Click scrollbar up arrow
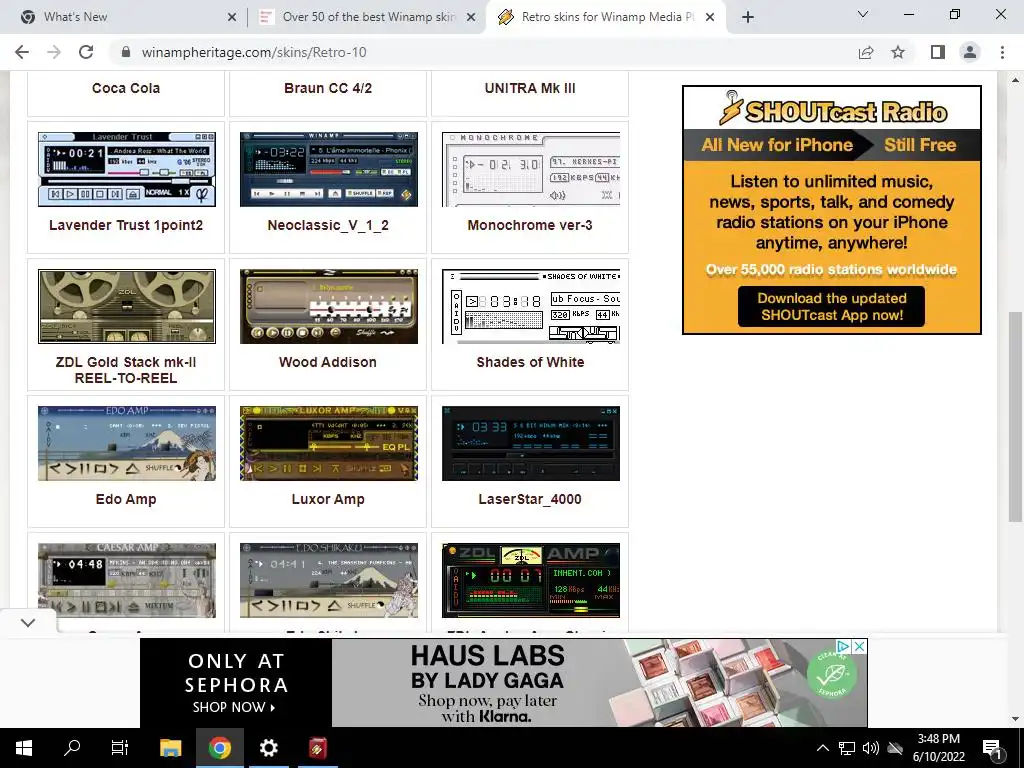 click(1015, 80)
